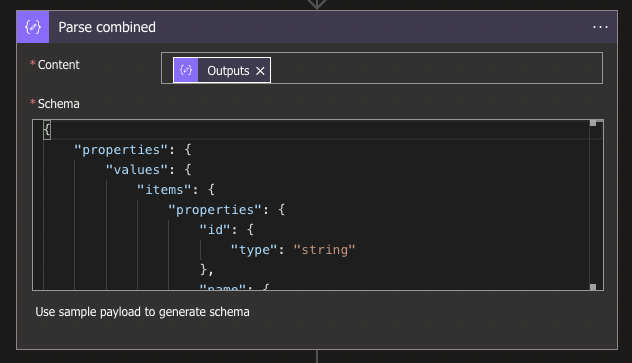The width and height of the screenshot is (632, 363).
Task: Click the schema editor scrollbar track
Action: (593, 205)
